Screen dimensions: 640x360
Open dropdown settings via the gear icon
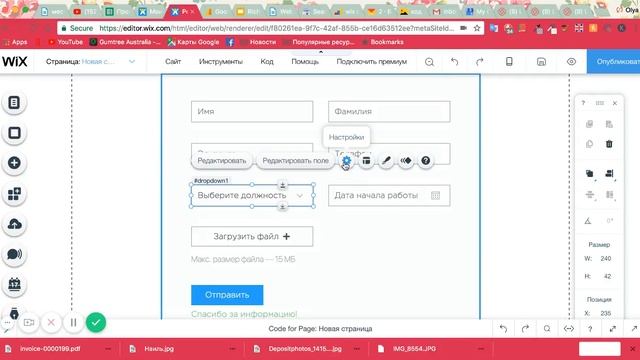click(x=346, y=161)
